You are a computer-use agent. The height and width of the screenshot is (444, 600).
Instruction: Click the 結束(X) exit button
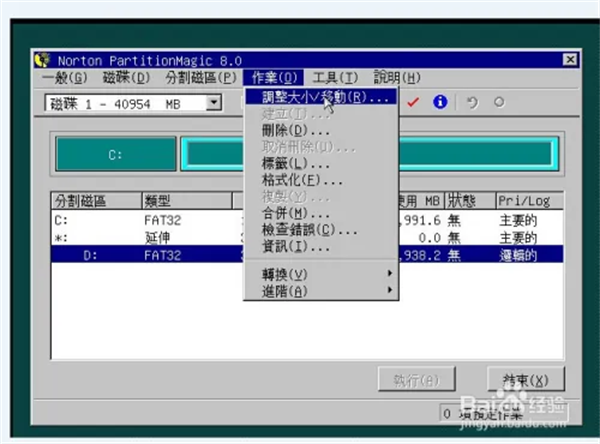pyautogui.click(x=526, y=379)
